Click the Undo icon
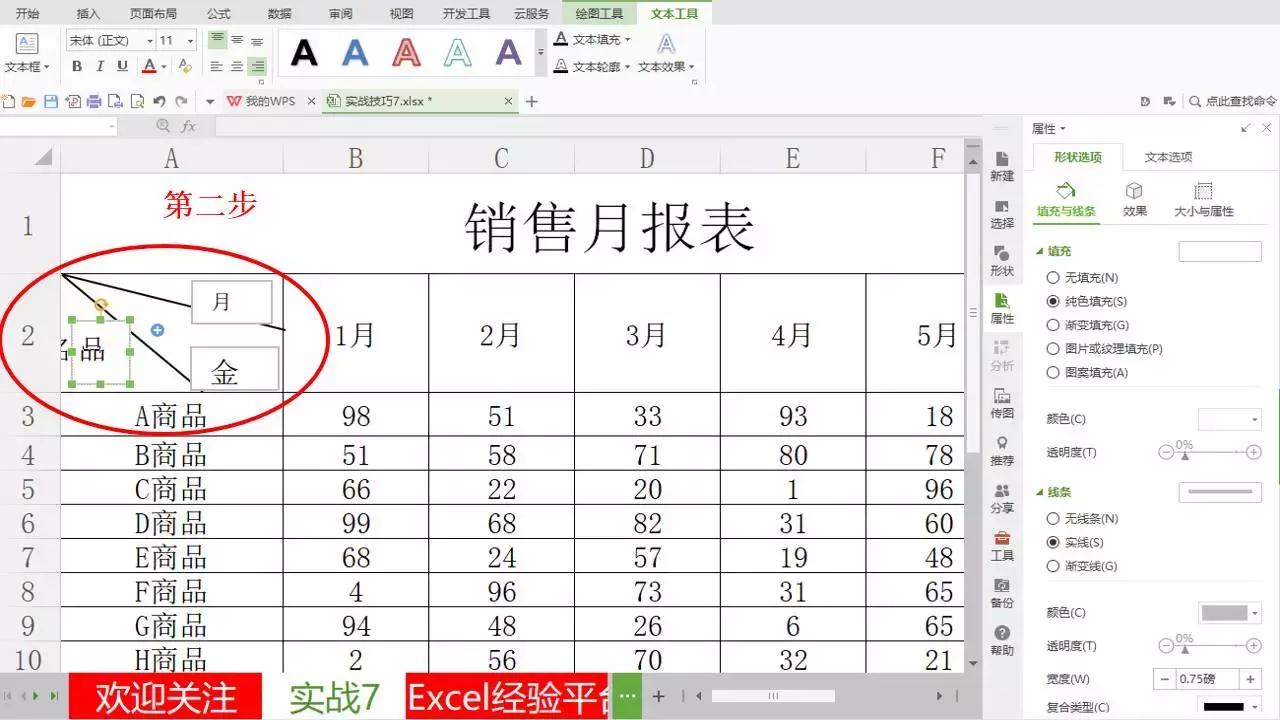This screenshot has height=720, width=1280. pos(160,100)
